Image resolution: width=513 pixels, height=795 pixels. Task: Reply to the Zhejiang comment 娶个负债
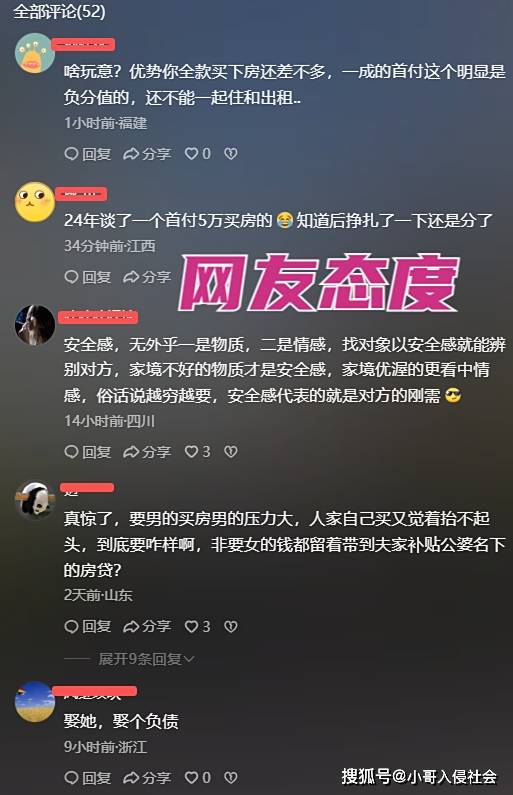tap(88, 777)
